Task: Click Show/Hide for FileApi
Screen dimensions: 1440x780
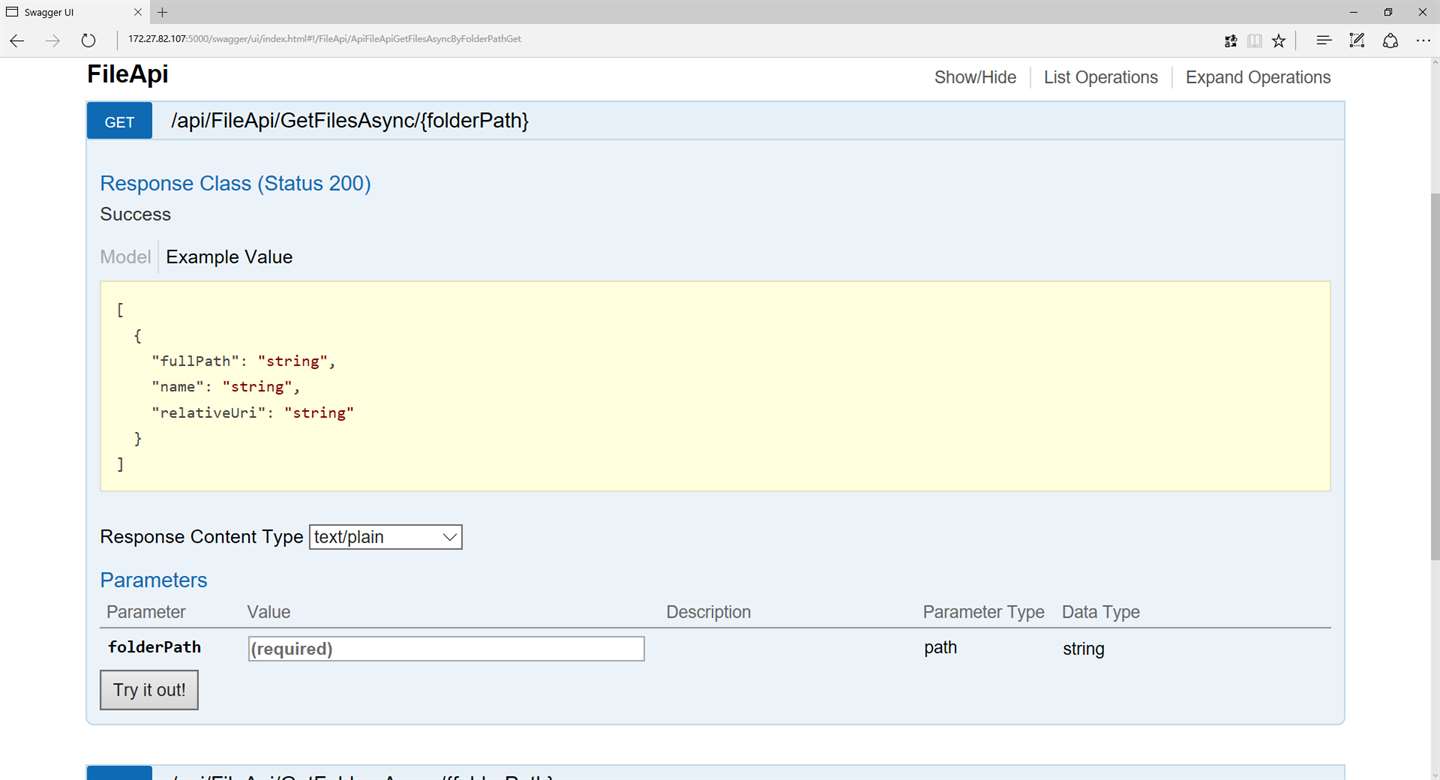Action: [x=975, y=77]
